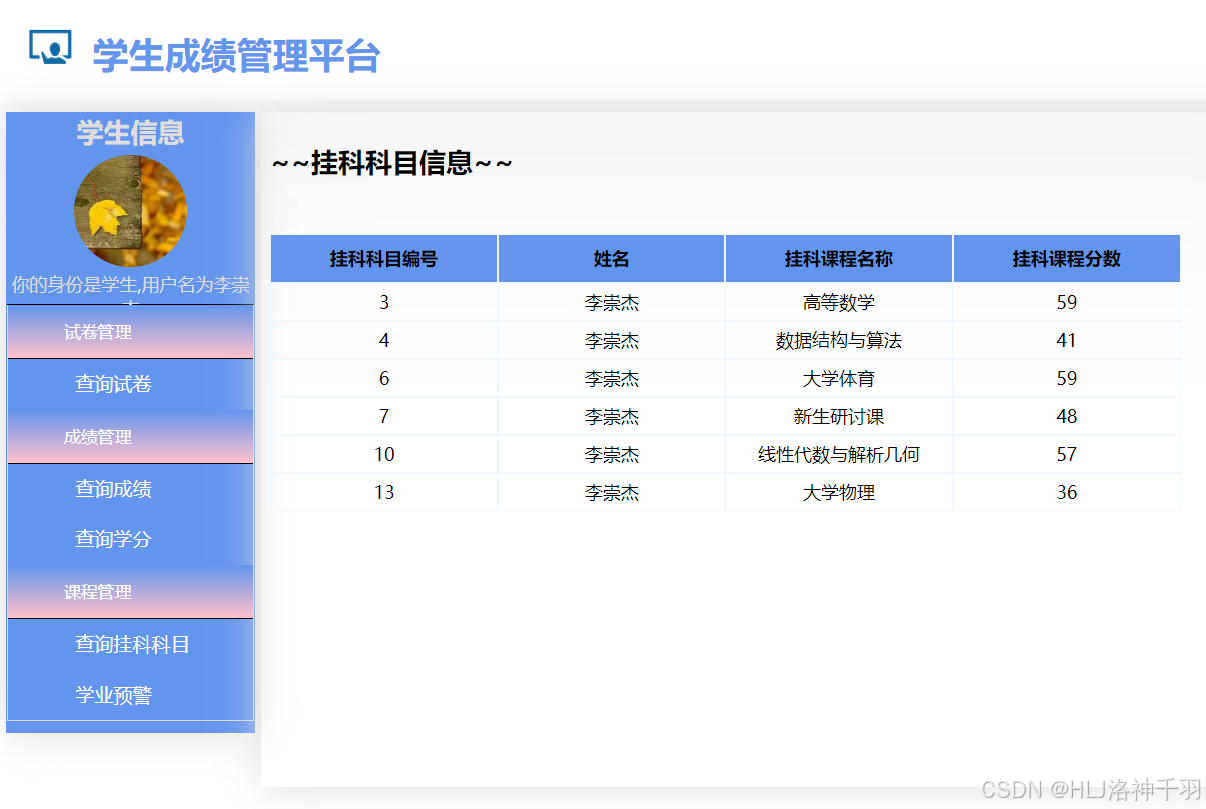Open 查询成绩 in the sidebar
Image resolution: width=1206 pixels, height=809 pixels.
coord(113,489)
